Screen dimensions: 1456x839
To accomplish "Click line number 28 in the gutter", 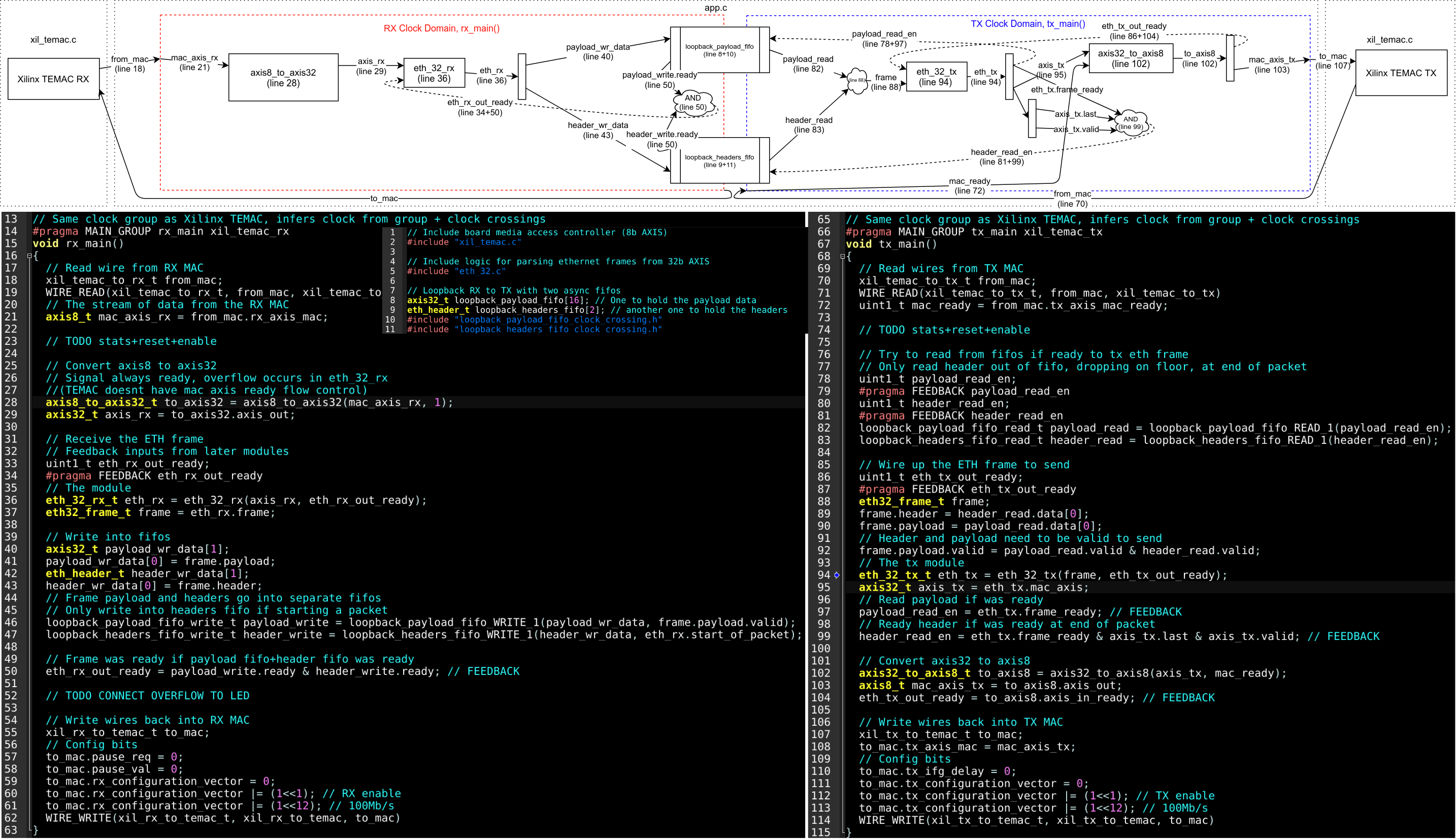I will pos(11,402).
